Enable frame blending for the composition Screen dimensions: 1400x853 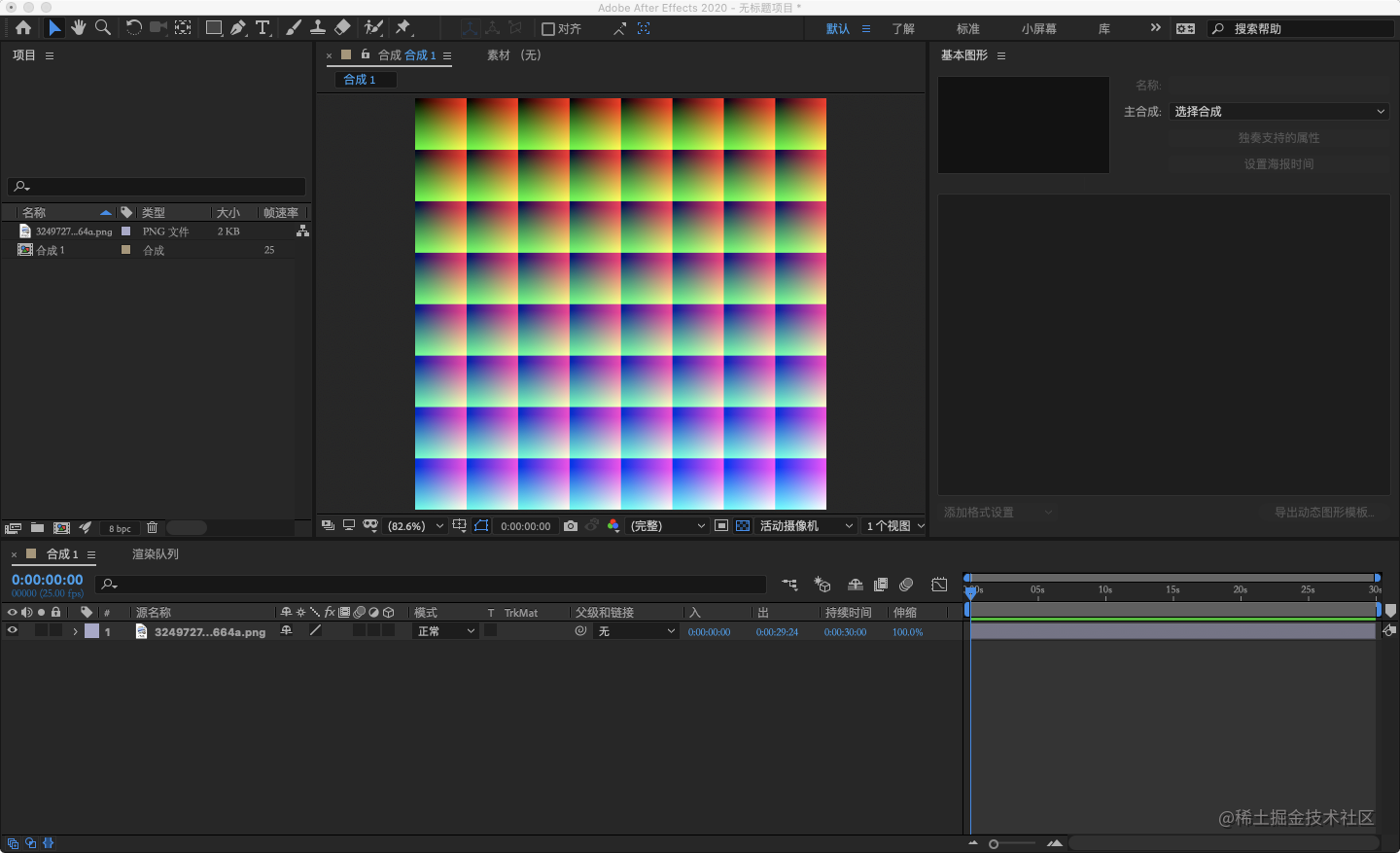[880, 584]
